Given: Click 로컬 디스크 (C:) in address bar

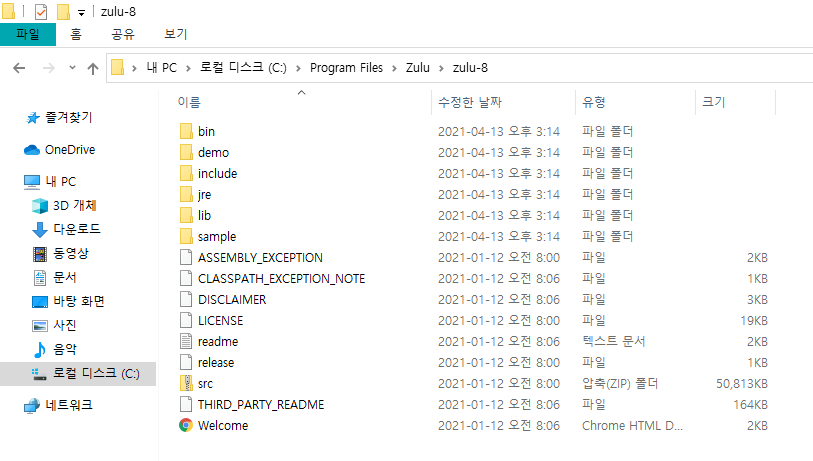Looking at the screenshot, I should pos(243,68).
